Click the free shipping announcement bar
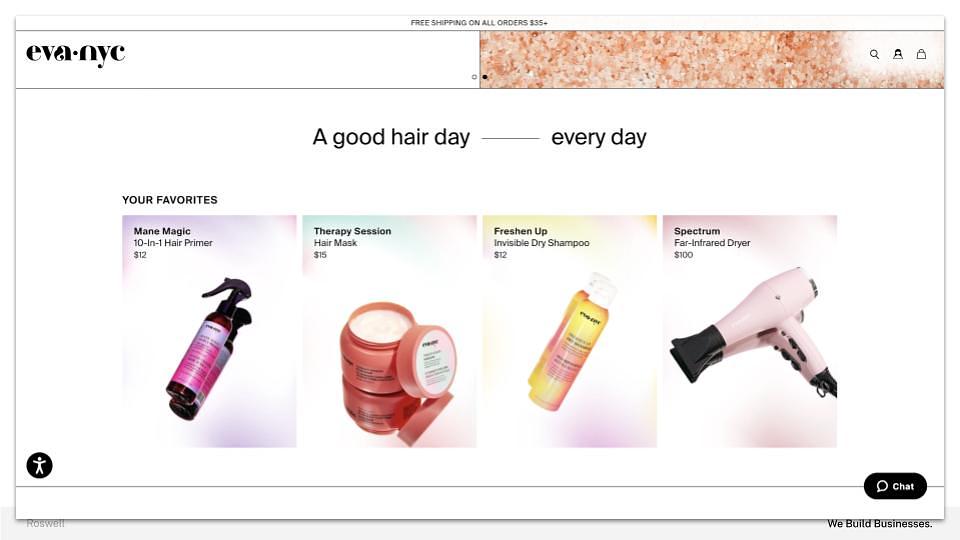This screenshot has height=540, width=960. pyautogui.click(x=479, y=23)
